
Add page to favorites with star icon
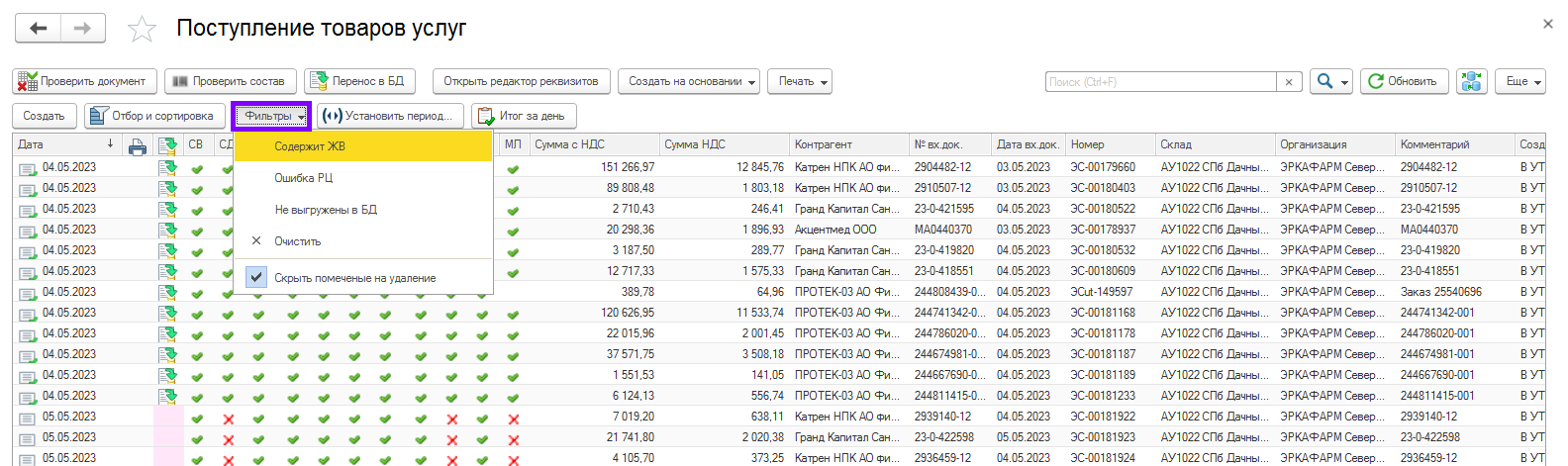point(142,30)
